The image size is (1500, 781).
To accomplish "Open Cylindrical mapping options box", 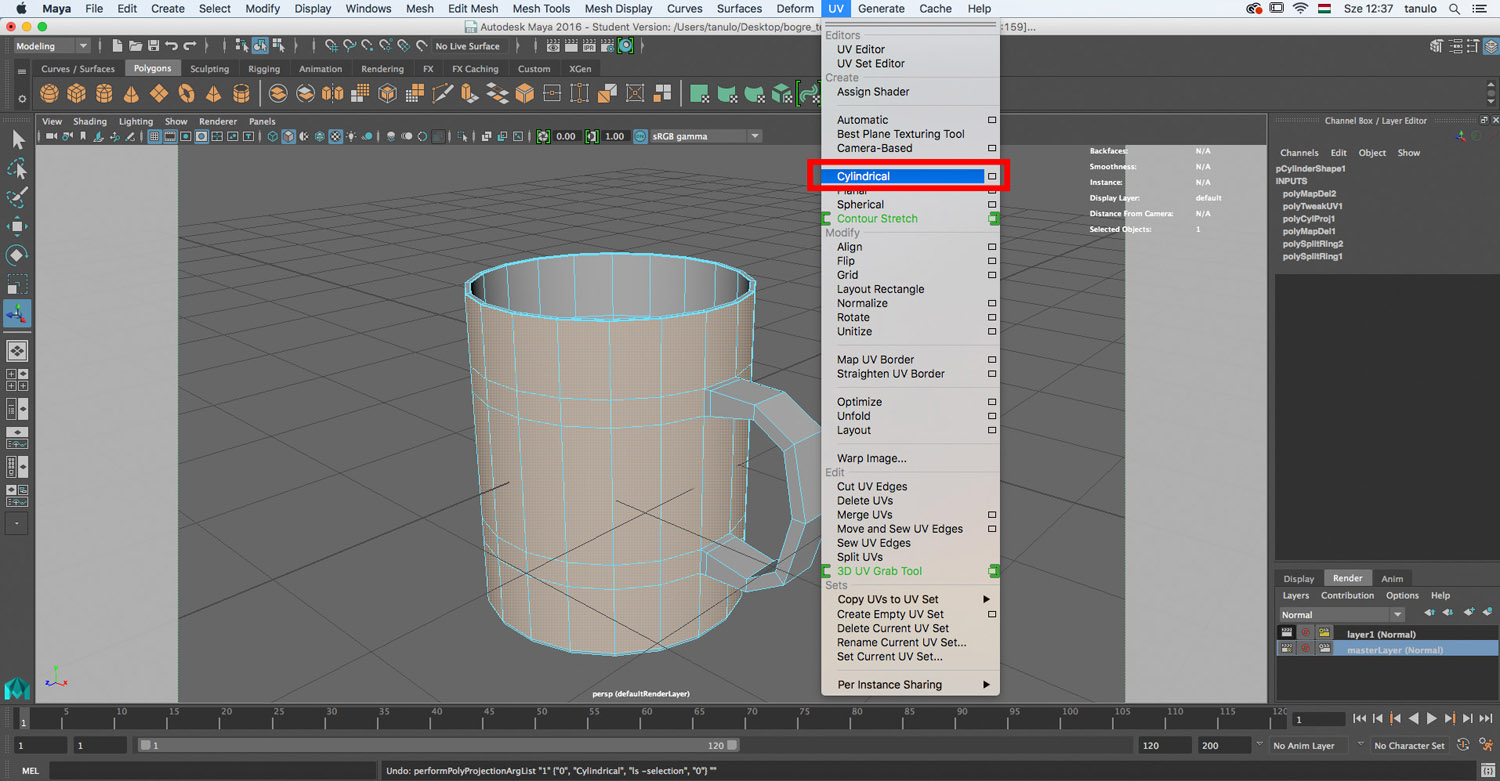I will point(992,177).
